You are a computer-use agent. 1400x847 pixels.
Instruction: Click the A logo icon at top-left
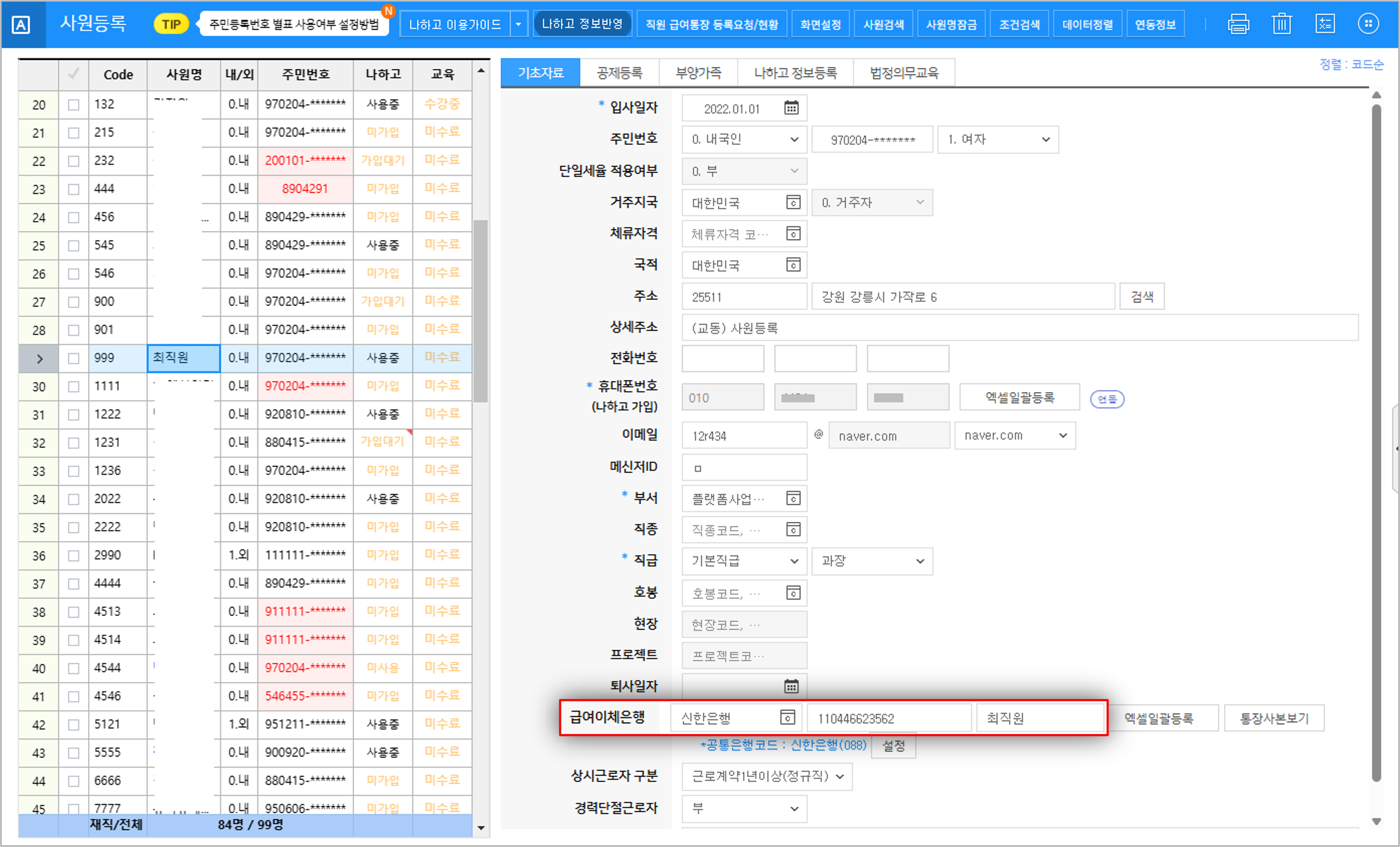click(21, 24)
